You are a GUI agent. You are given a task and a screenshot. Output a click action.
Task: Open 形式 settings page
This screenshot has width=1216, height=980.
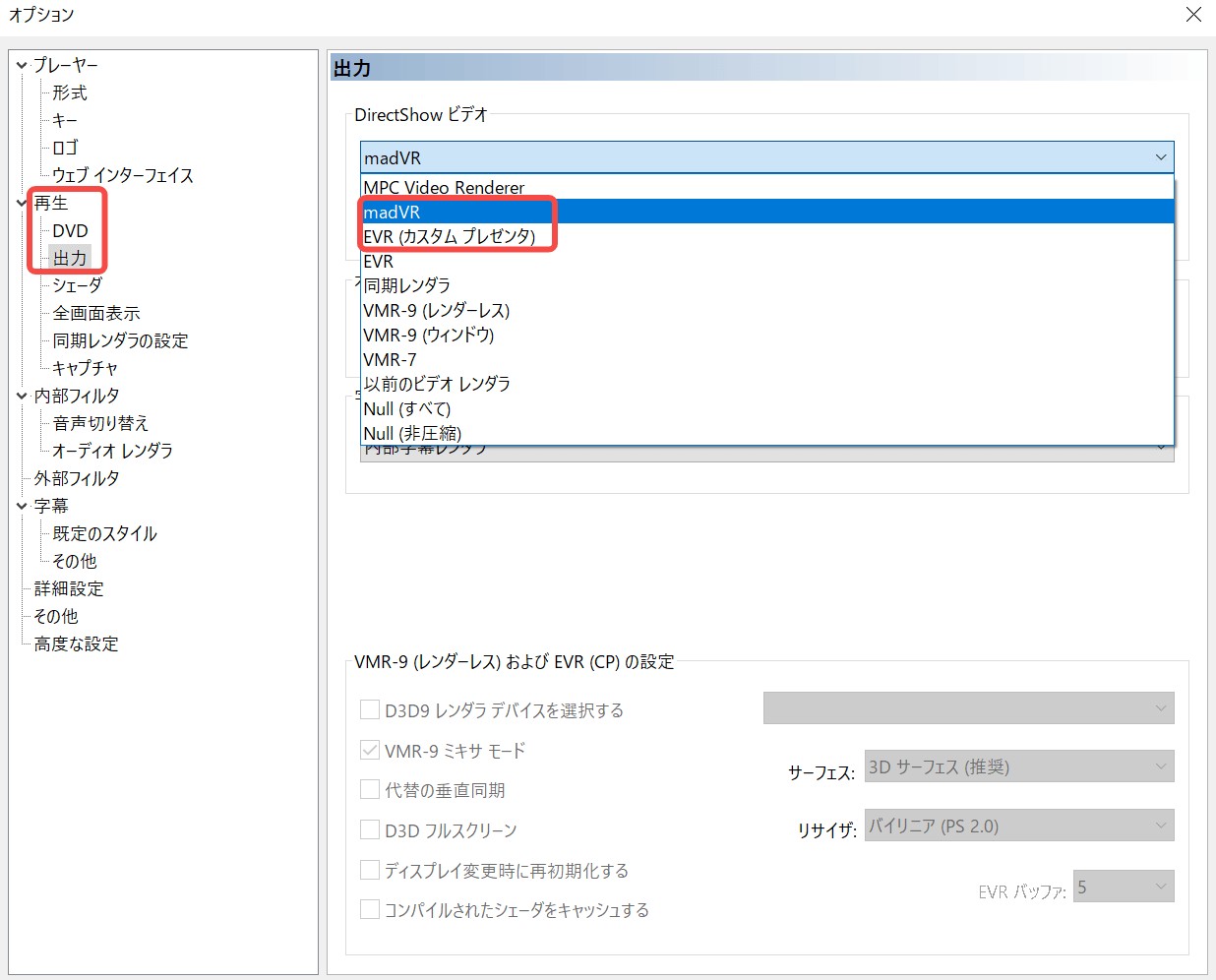pos(70,92)
